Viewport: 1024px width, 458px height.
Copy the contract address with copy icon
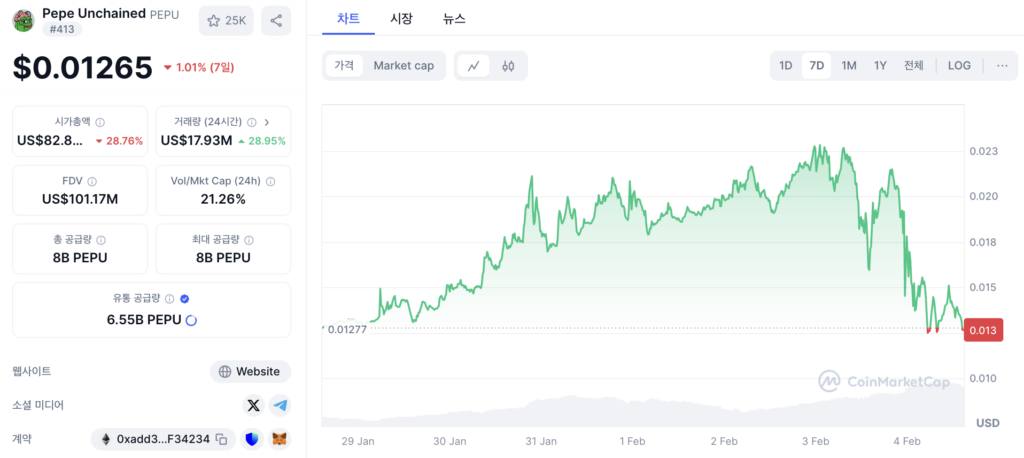click(x=222, y=439)
